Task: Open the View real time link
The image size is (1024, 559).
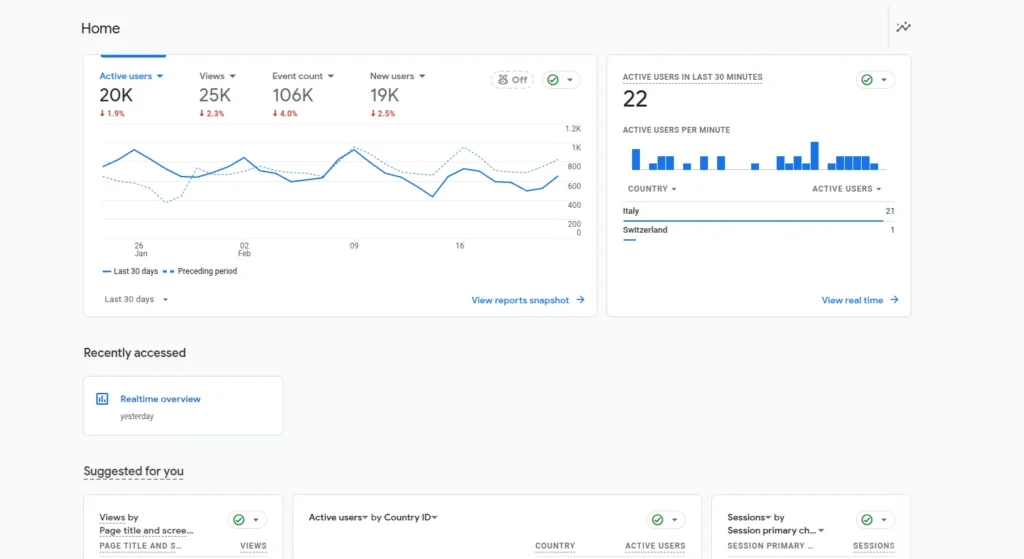Action: pyautogui.click(x=852, y=300)
